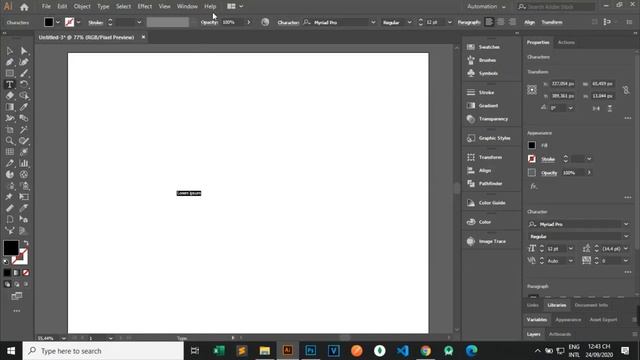
Task: Open the Object menu
Action: (82, 7)
